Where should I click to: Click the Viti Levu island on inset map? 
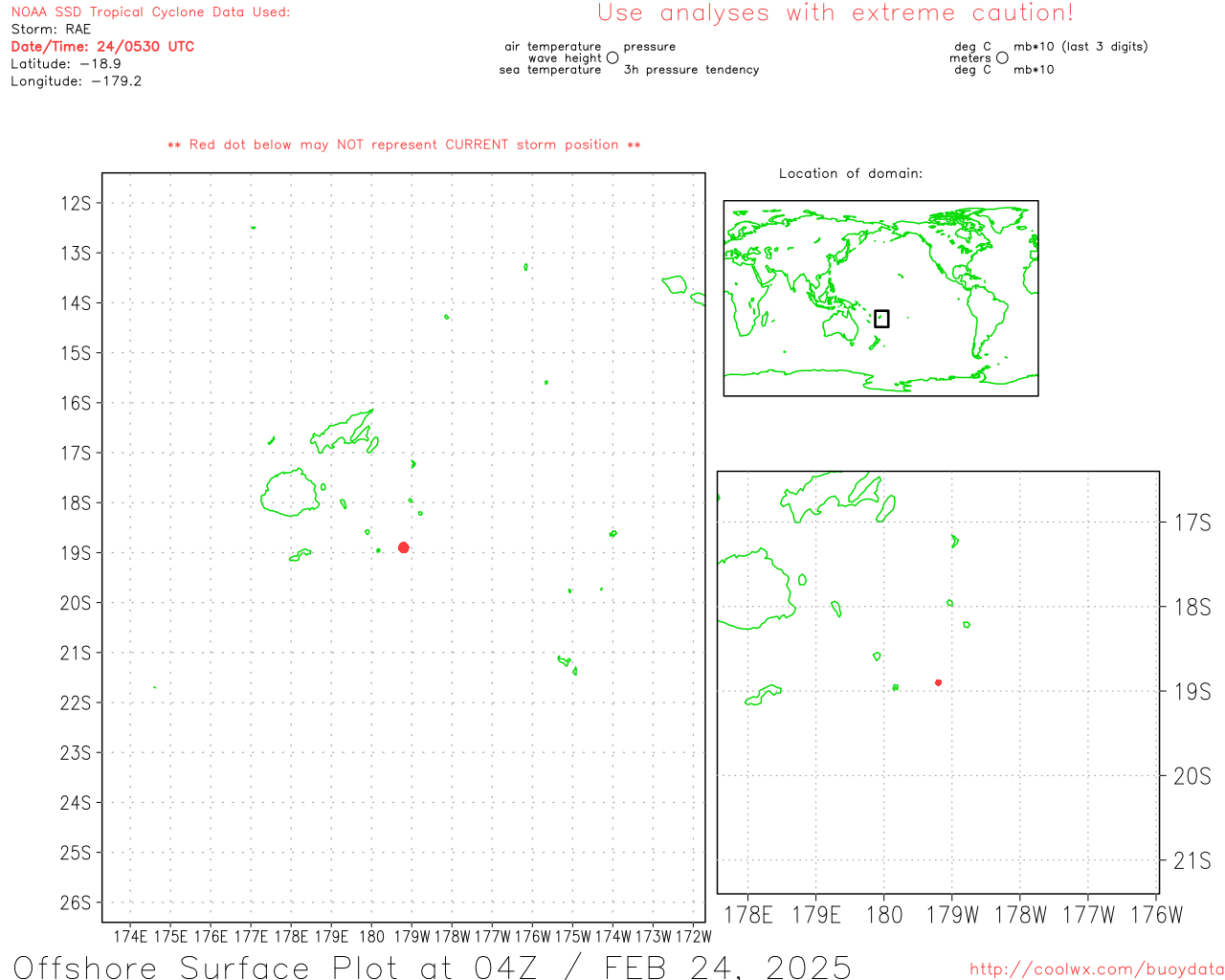[758, 589]
